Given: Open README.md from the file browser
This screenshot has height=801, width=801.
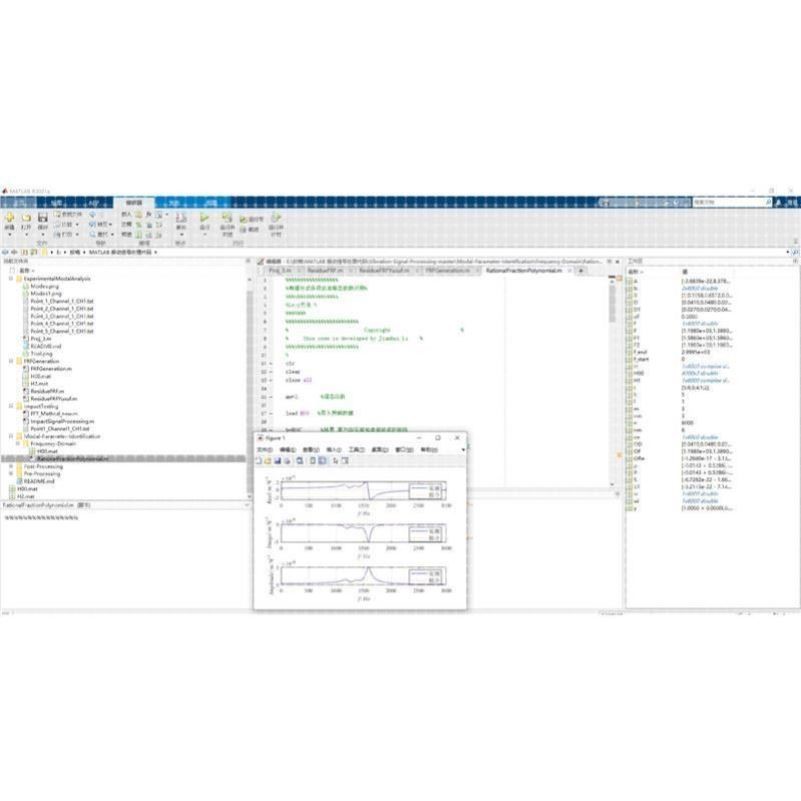Looking at the screenshot, I should click(41, 482).
